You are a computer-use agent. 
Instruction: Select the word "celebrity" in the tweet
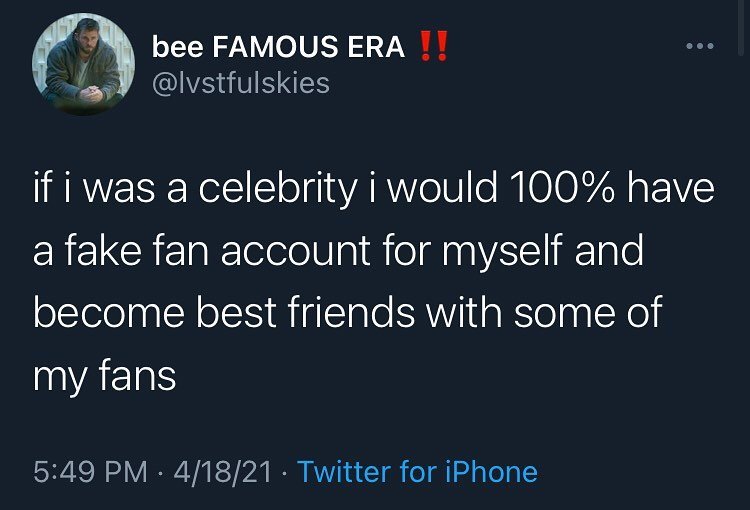click(265, 189)
